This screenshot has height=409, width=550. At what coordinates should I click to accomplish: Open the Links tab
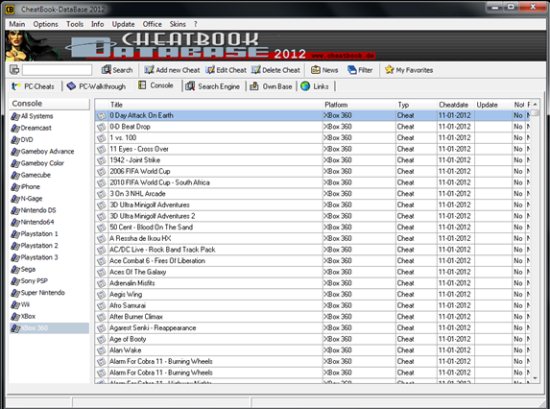tap(315, 86)
